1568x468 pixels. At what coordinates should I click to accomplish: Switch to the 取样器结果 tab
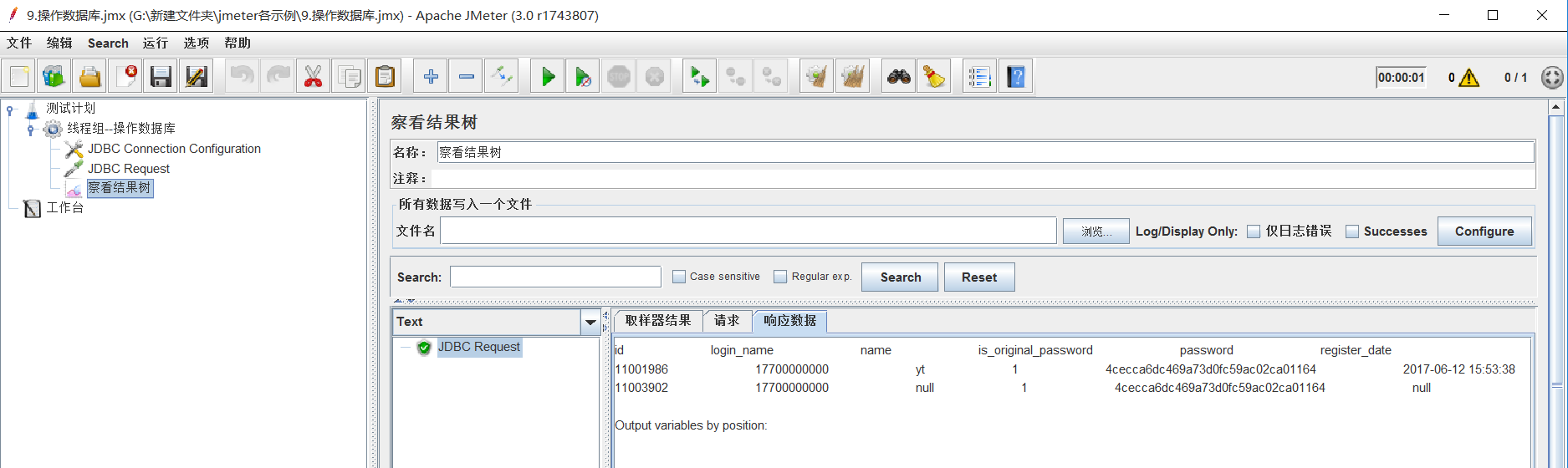pyautogui.click(x=658, y=321)
